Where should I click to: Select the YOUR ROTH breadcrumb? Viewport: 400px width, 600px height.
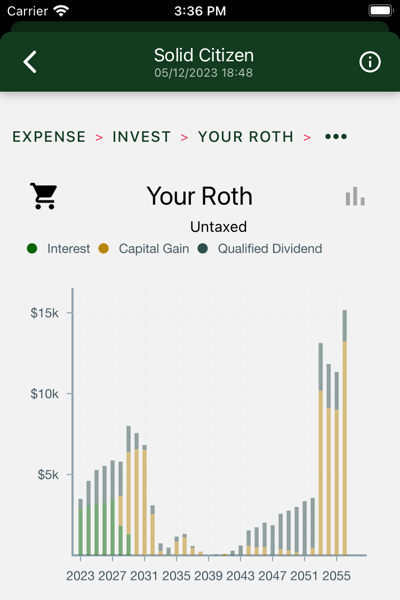pyautogui.click(x=246, y=137)
